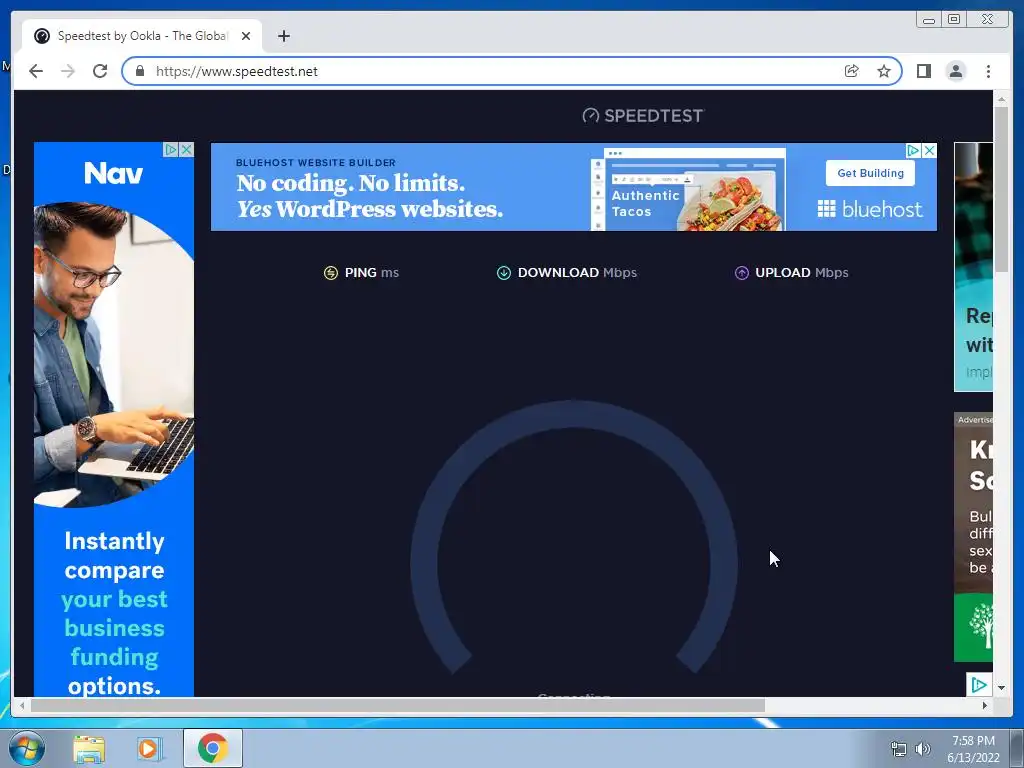
Task: Click the Nav logo in the left ad
Action: (x=114, y=174)
